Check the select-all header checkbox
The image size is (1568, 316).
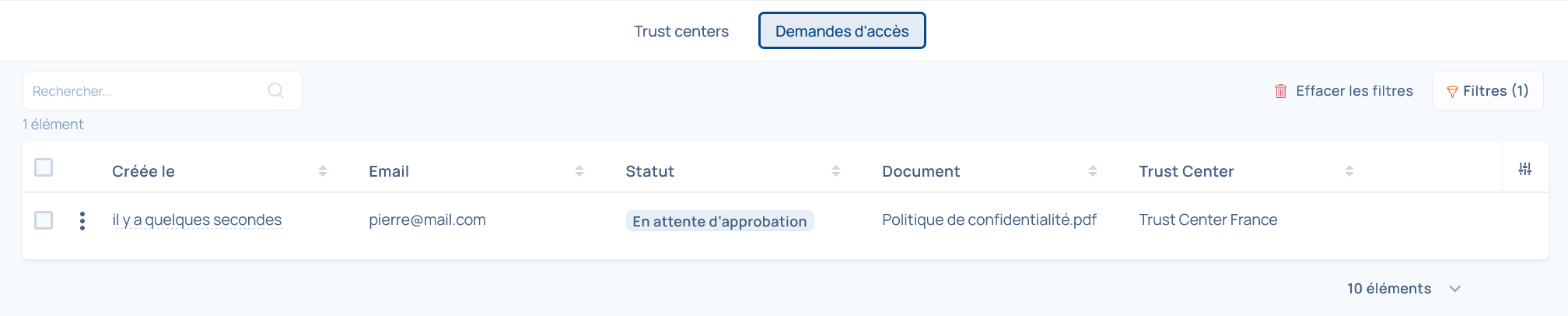(44, 167)
